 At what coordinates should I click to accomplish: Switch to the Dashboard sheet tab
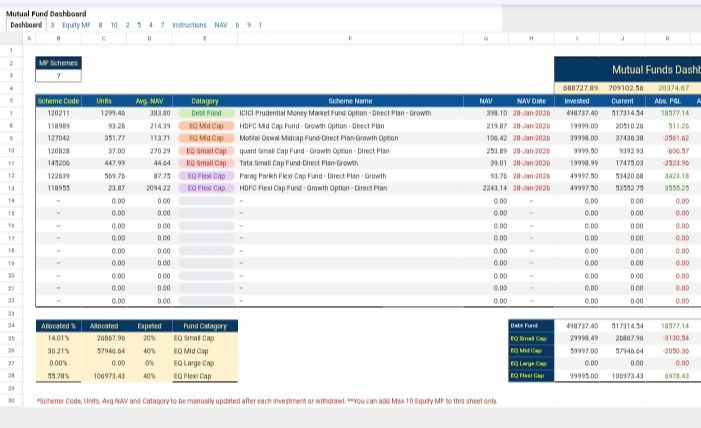[26, 25]
